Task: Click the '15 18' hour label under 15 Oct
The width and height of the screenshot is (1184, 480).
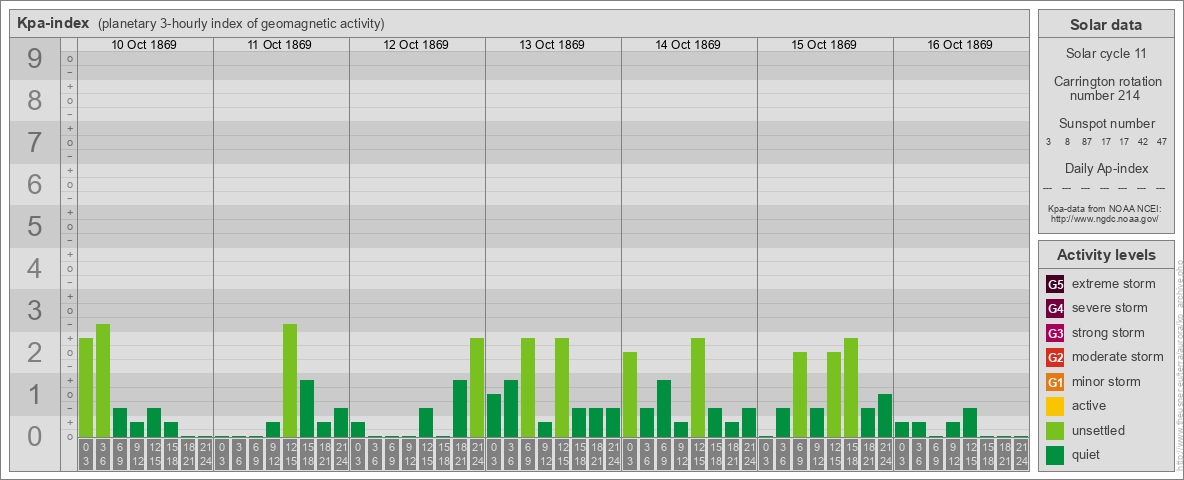Action: 850,455
